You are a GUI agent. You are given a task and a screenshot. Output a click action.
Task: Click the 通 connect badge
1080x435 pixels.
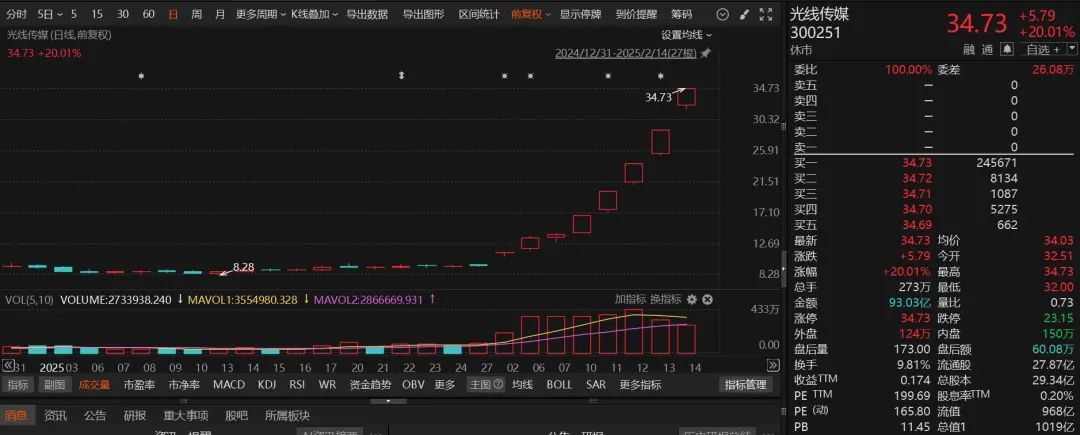pos(988,49)
